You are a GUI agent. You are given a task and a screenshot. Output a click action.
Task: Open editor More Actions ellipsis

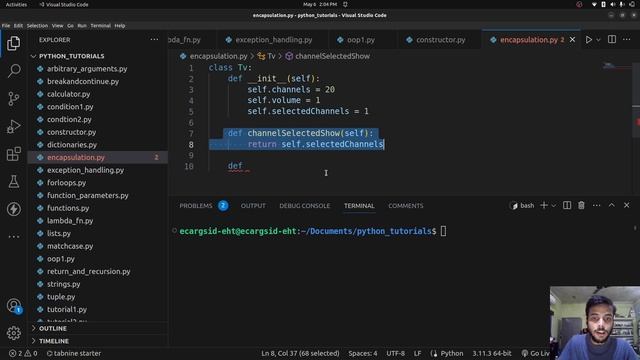(627, 40)
